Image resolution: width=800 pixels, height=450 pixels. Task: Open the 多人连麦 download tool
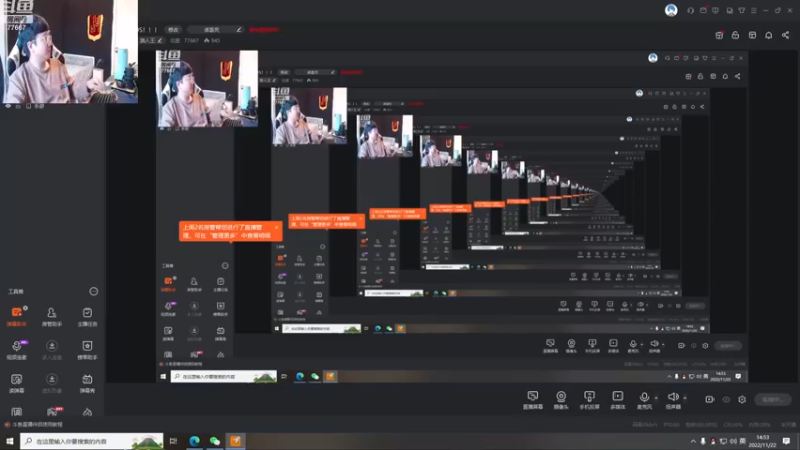click(x=52, y=349)
